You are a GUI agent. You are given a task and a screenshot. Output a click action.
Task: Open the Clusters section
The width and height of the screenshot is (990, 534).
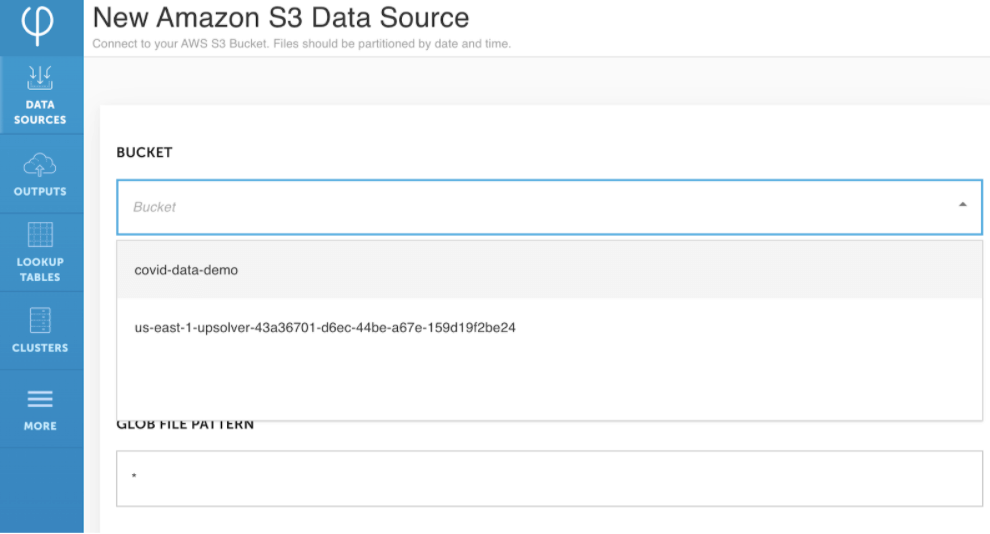(x=41, y=331)
